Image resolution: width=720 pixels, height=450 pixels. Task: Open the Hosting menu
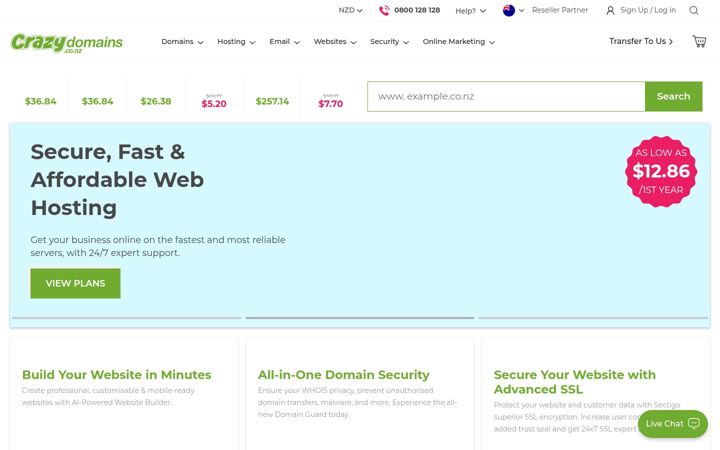click(236, 41)
